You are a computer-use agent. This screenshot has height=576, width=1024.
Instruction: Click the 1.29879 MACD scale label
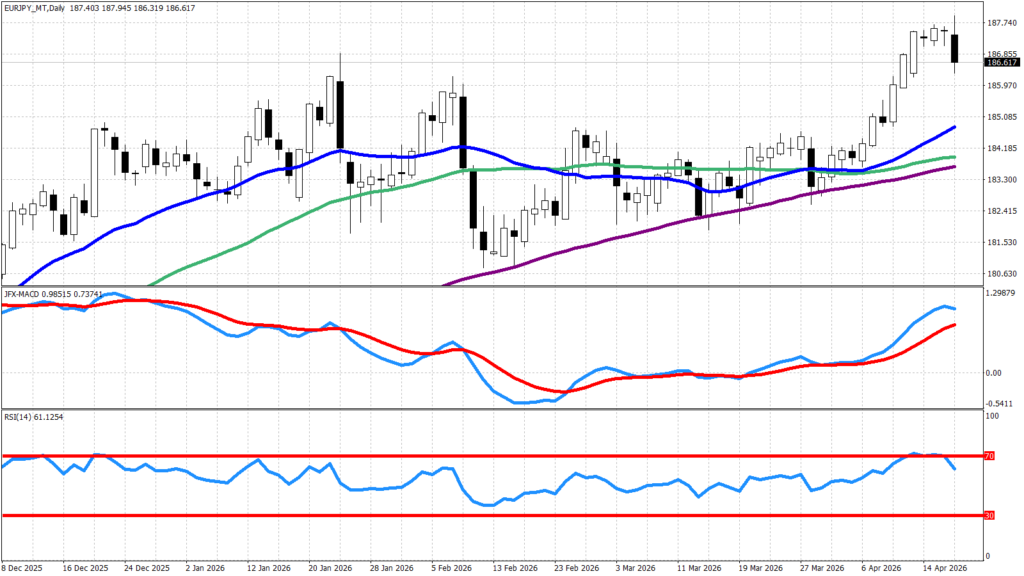[x=1002, y=295]
